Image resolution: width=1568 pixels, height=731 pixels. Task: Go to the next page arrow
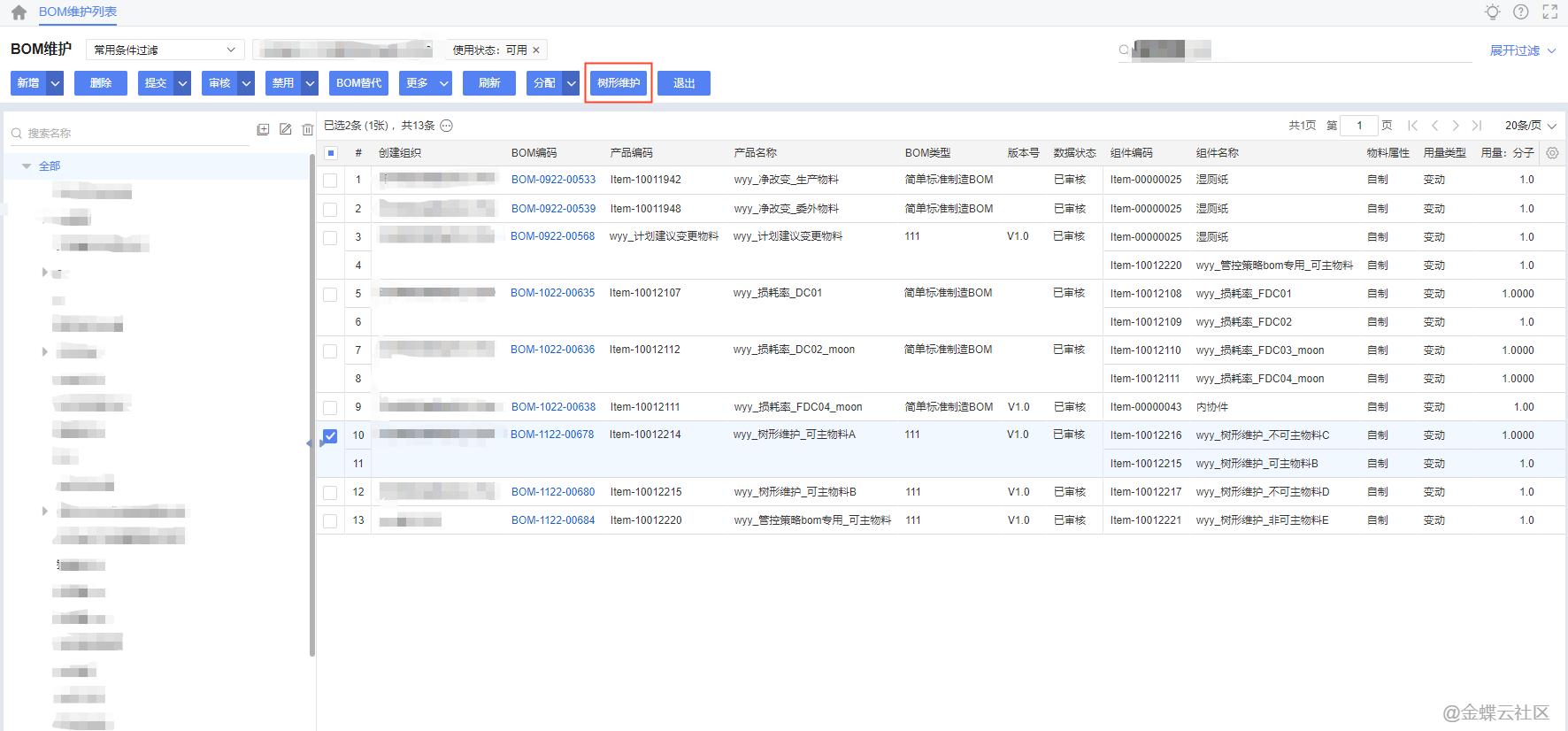1456,126
